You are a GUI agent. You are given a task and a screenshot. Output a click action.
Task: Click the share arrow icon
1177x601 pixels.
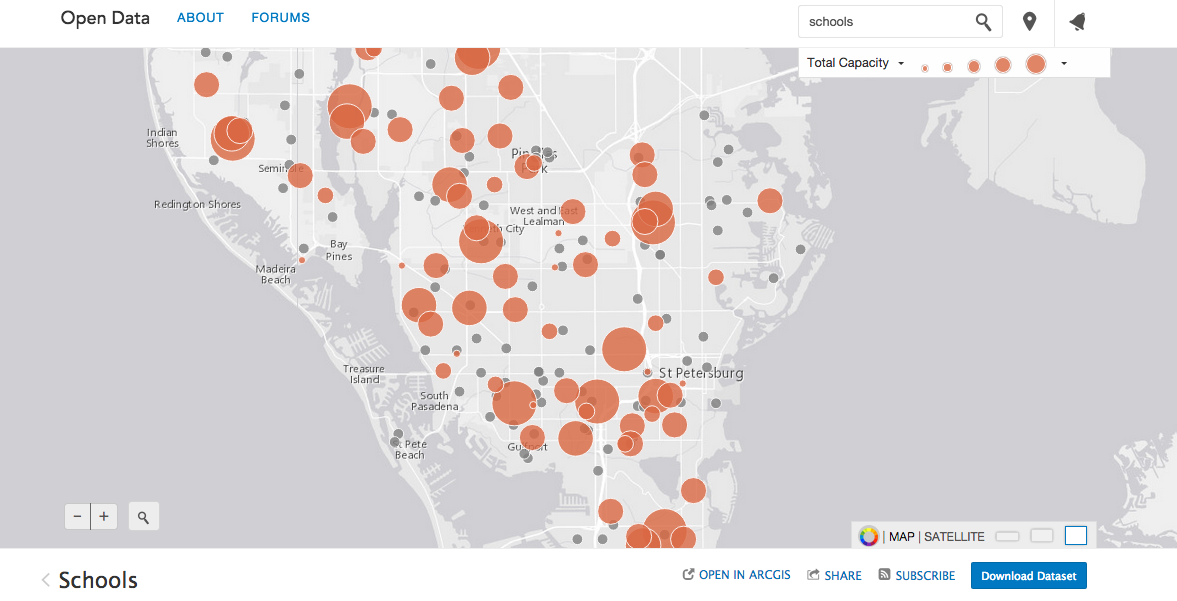(x=813, y=575)
